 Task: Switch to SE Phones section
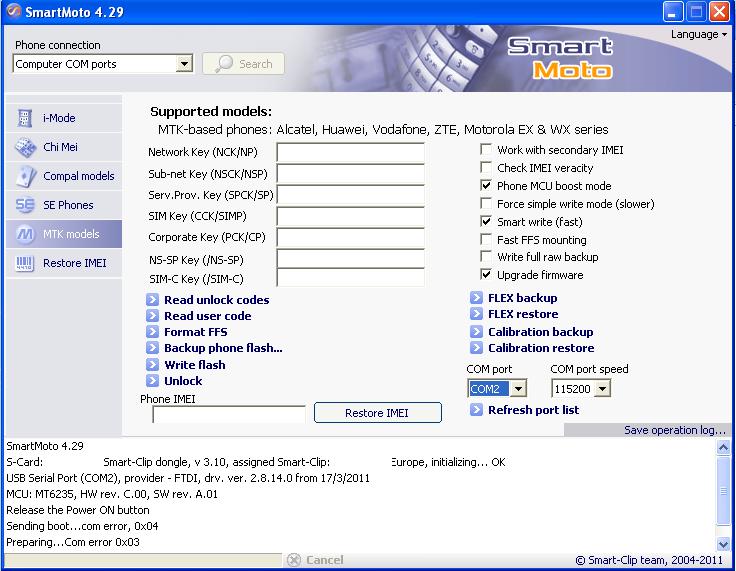point(64,205)
